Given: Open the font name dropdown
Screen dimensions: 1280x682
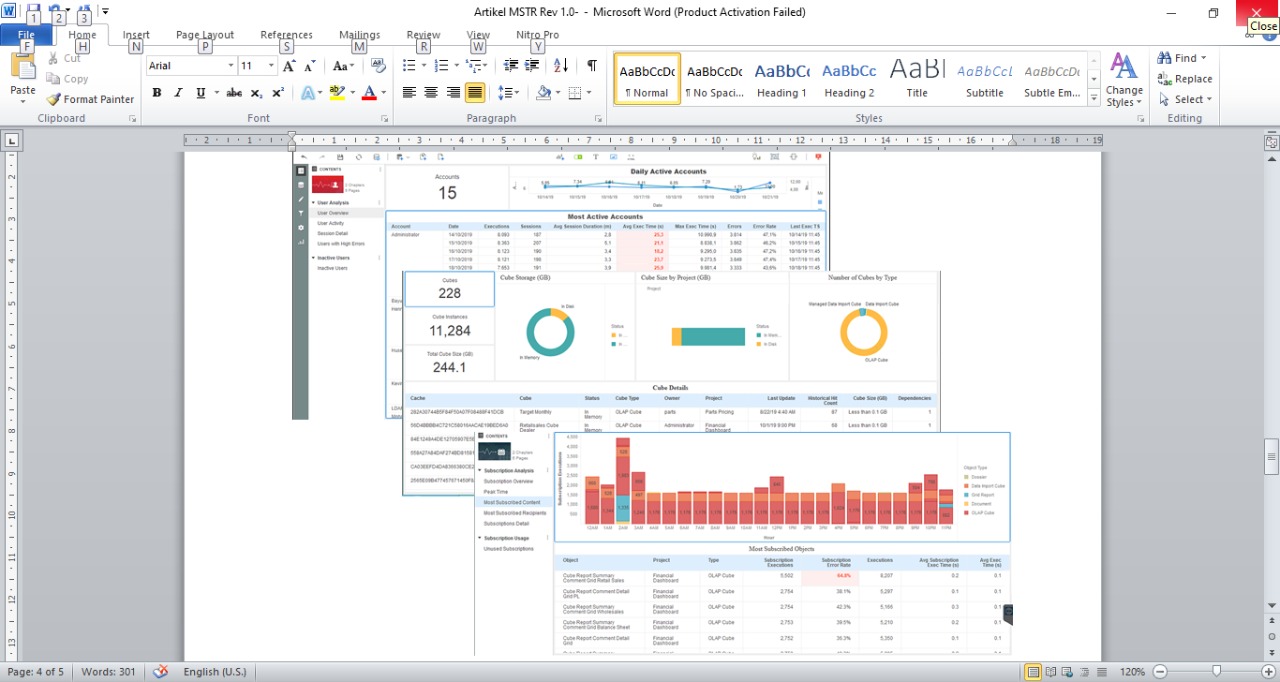Looking at the screenshot, I should (230, 66).
